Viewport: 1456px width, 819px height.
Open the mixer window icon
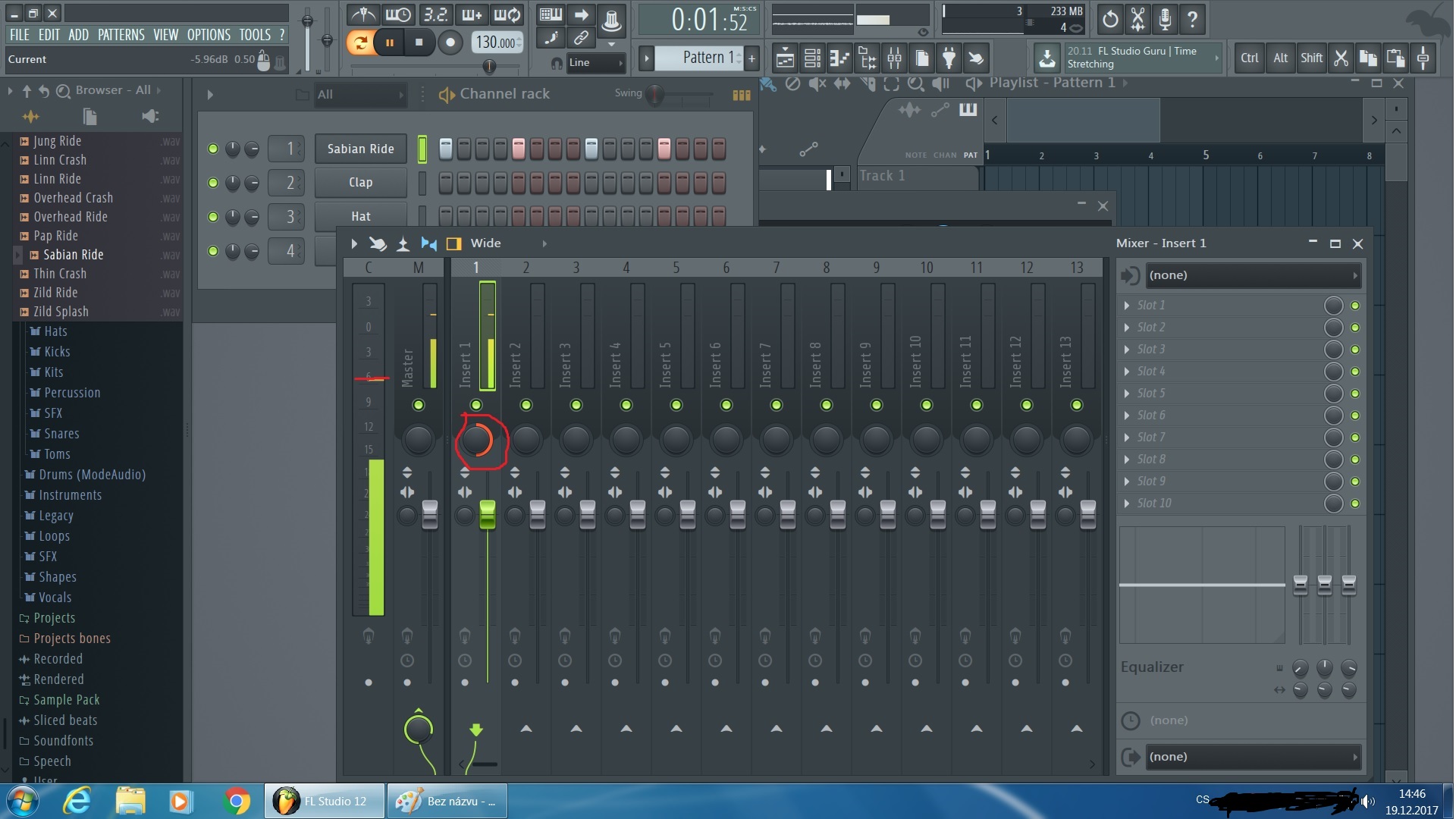click(895, 58)
